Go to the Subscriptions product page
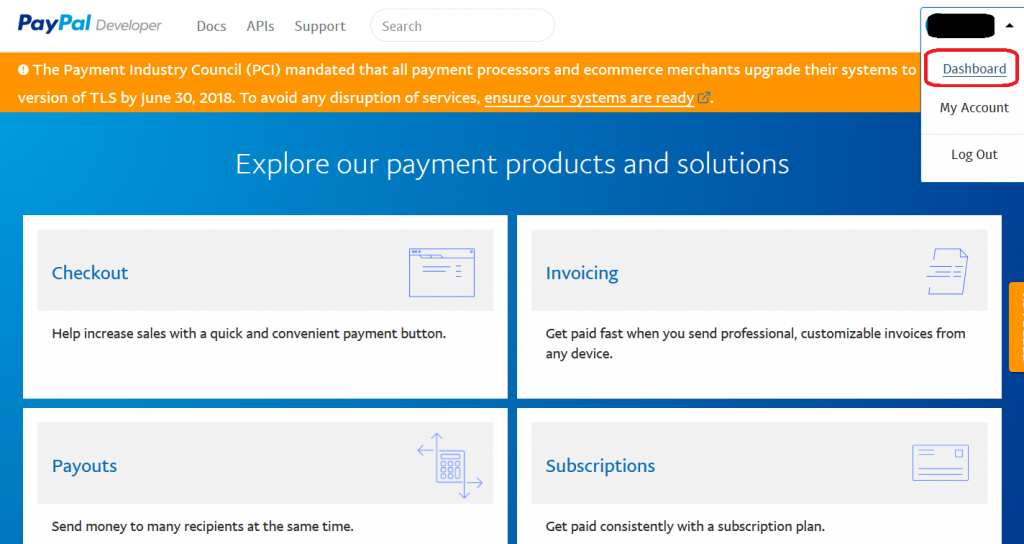 tap(600, 466)
